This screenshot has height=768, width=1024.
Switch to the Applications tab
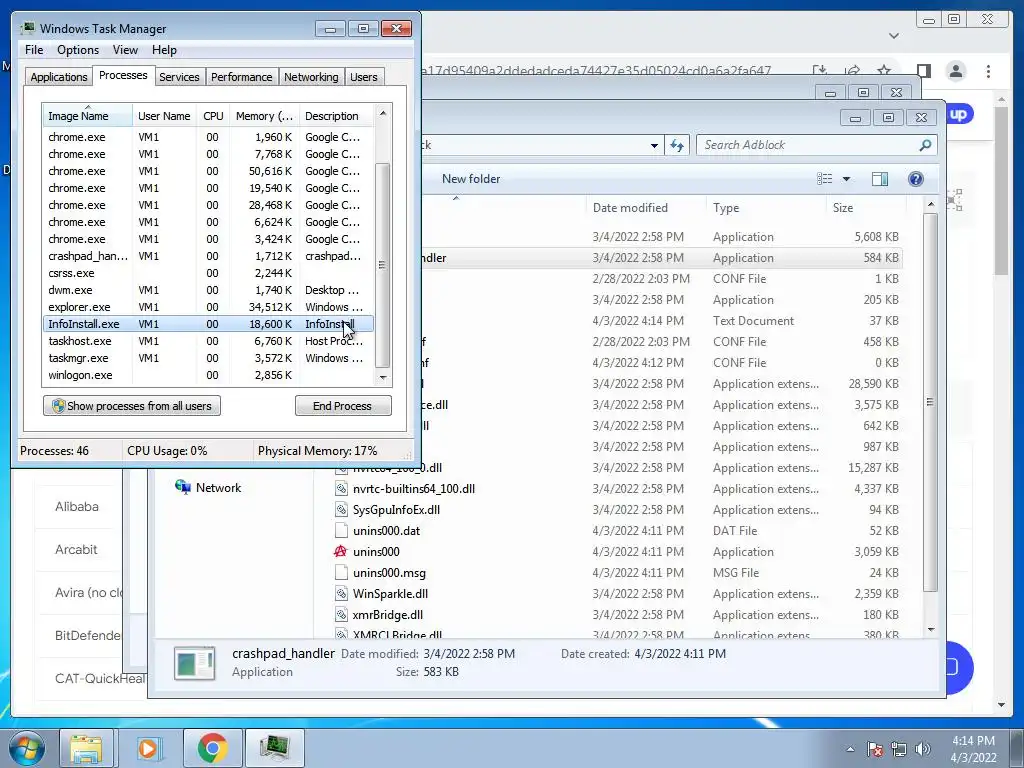click(x=59, y=76)
